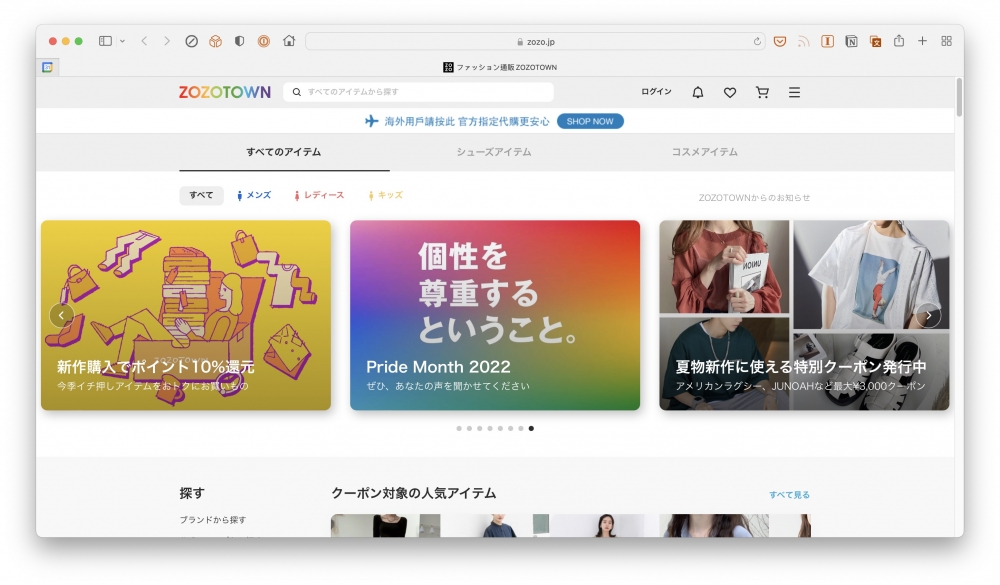Screen dimensions: 1000x585
Task: Click the すべて見る link
Action: click(x=789, y=495)
